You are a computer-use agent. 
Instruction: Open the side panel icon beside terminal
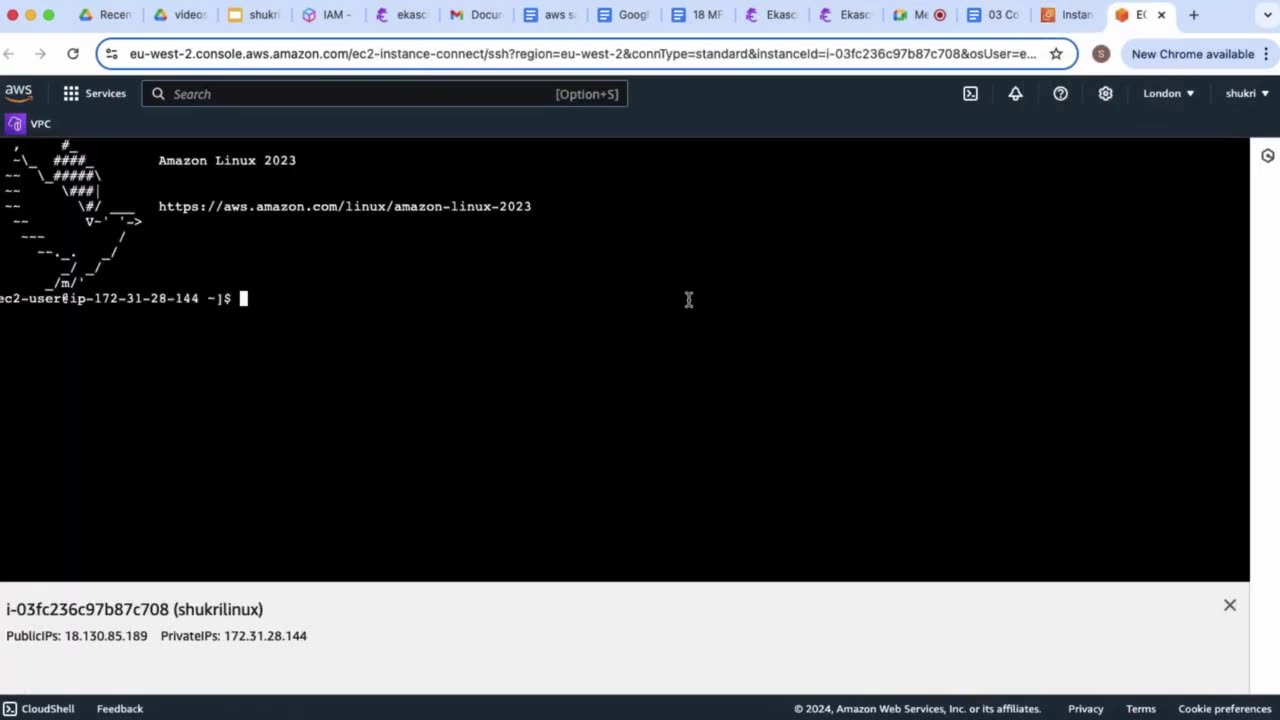1267,156
